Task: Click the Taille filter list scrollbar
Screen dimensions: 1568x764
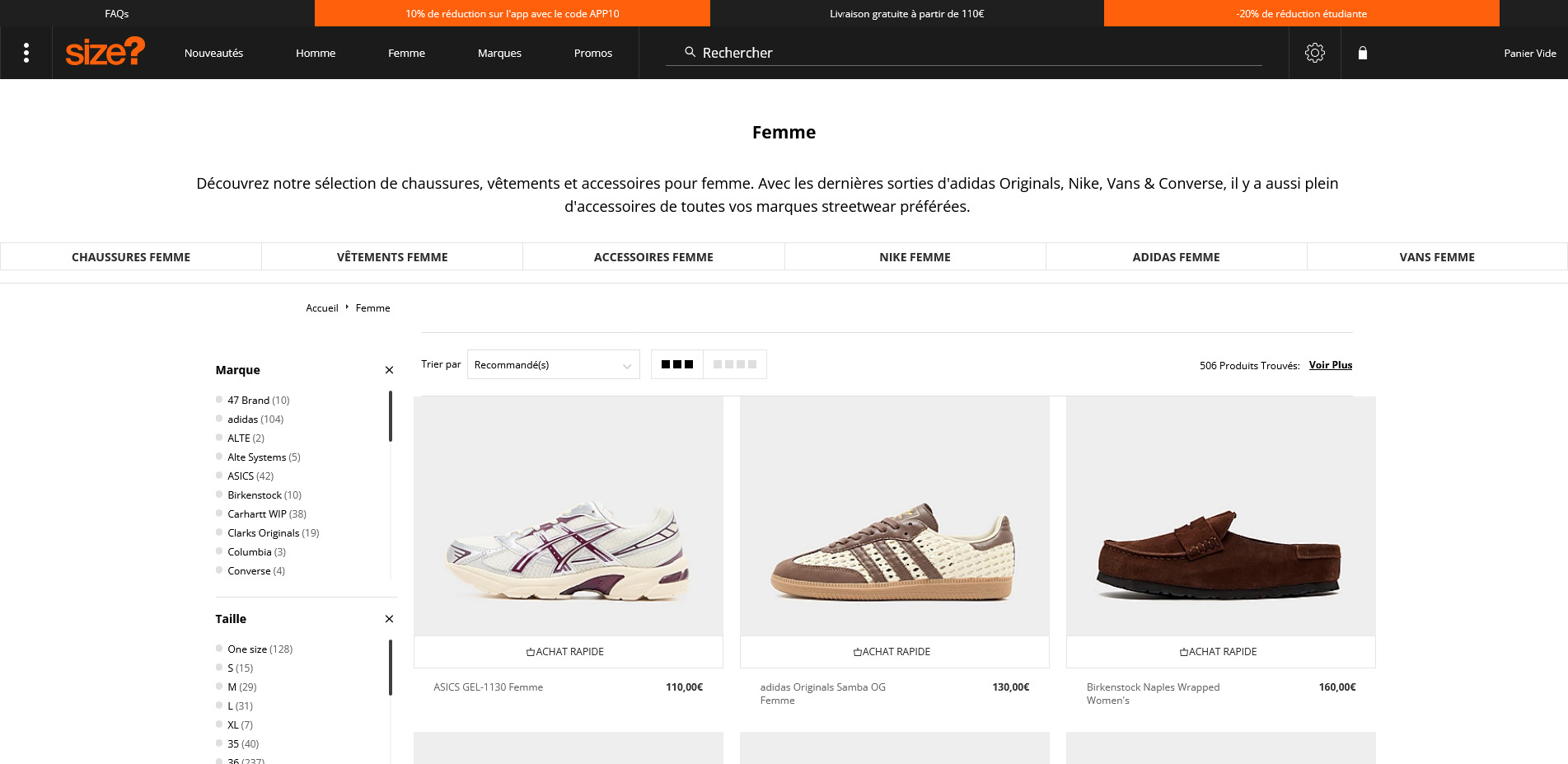Action: click(x=390, y=667)
